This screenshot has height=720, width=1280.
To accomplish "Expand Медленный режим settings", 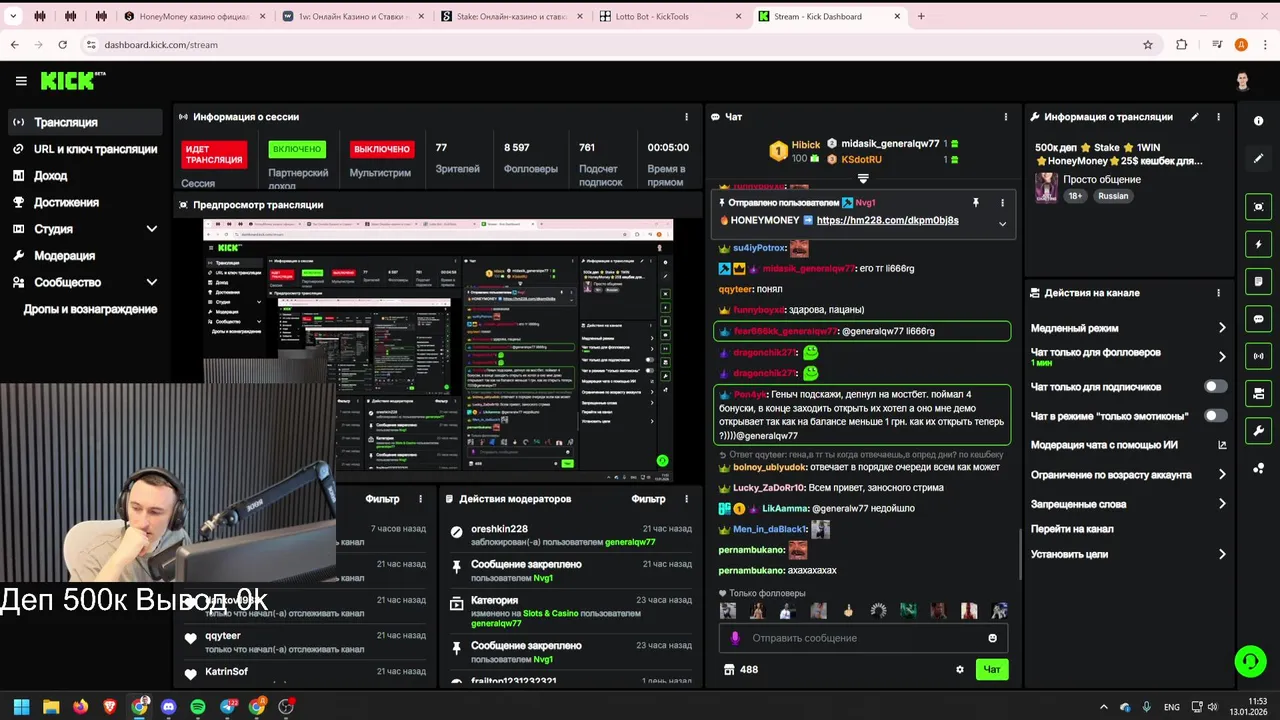I will tap(1222, 328).
